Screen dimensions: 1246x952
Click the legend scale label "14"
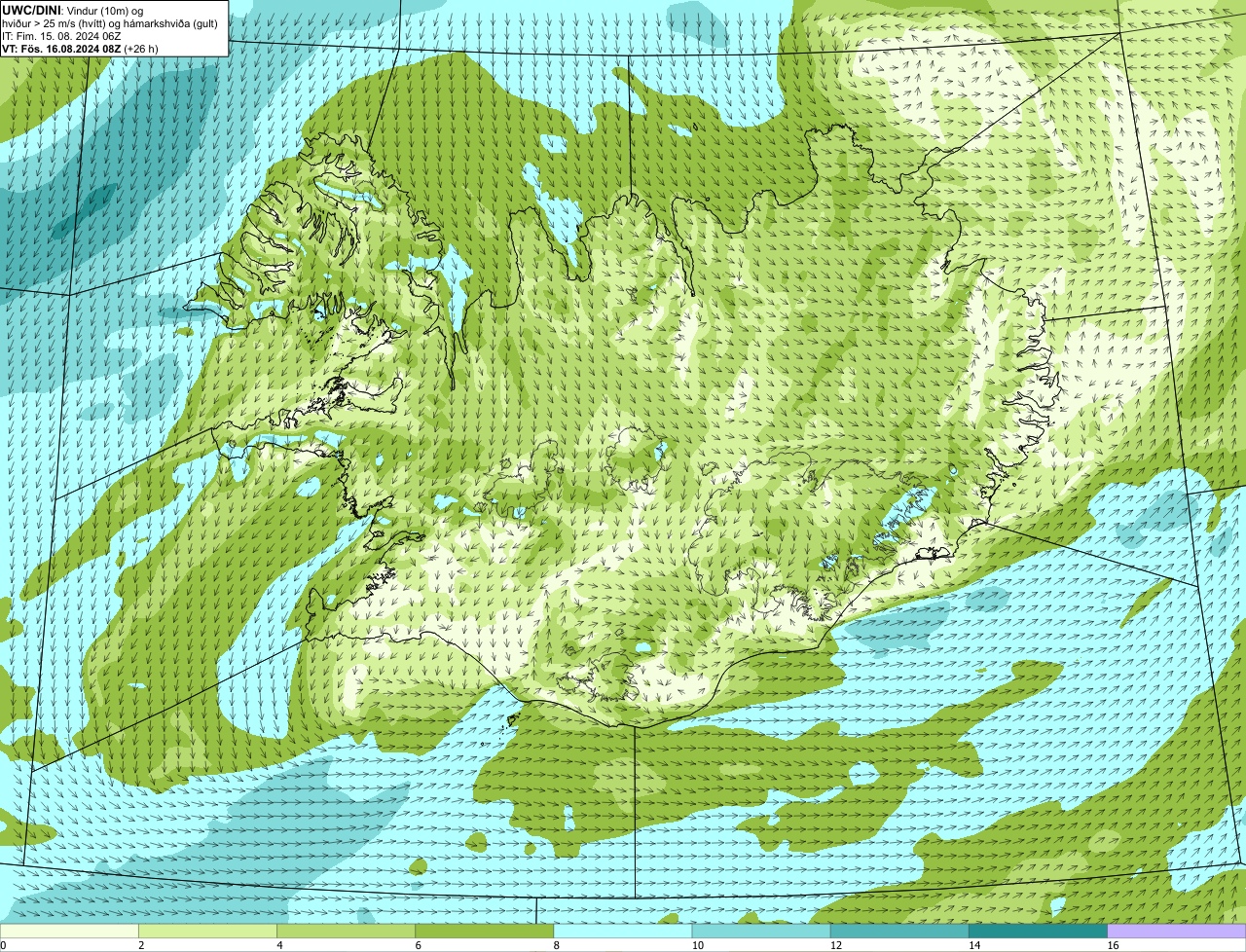click(x=974, y=945)
